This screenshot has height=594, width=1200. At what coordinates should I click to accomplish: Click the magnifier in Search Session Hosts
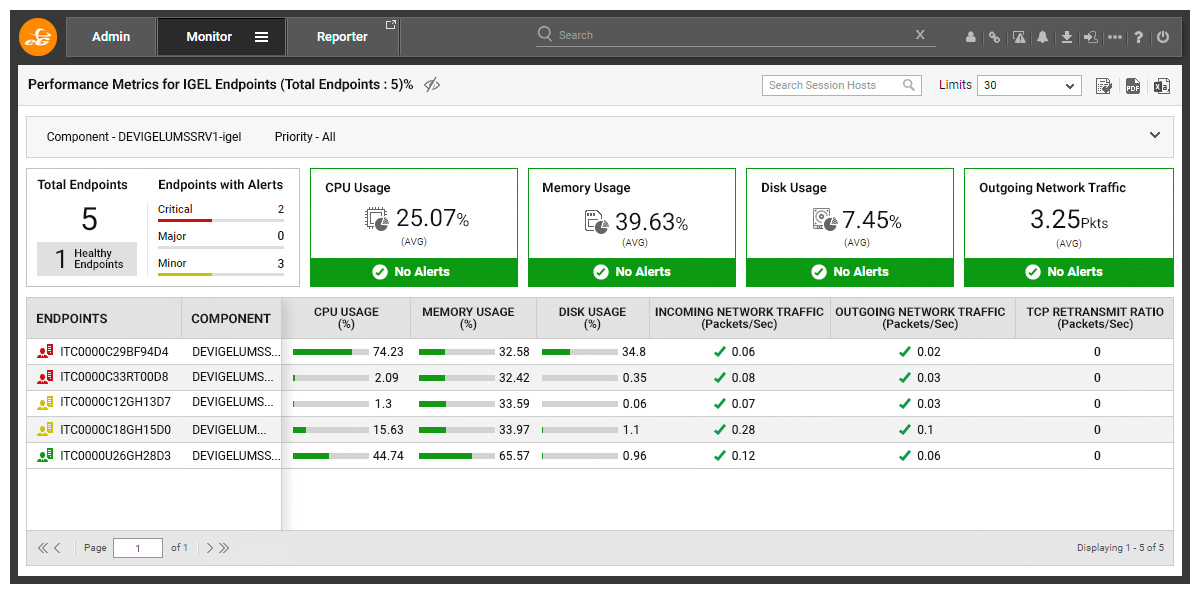point(909,85)
